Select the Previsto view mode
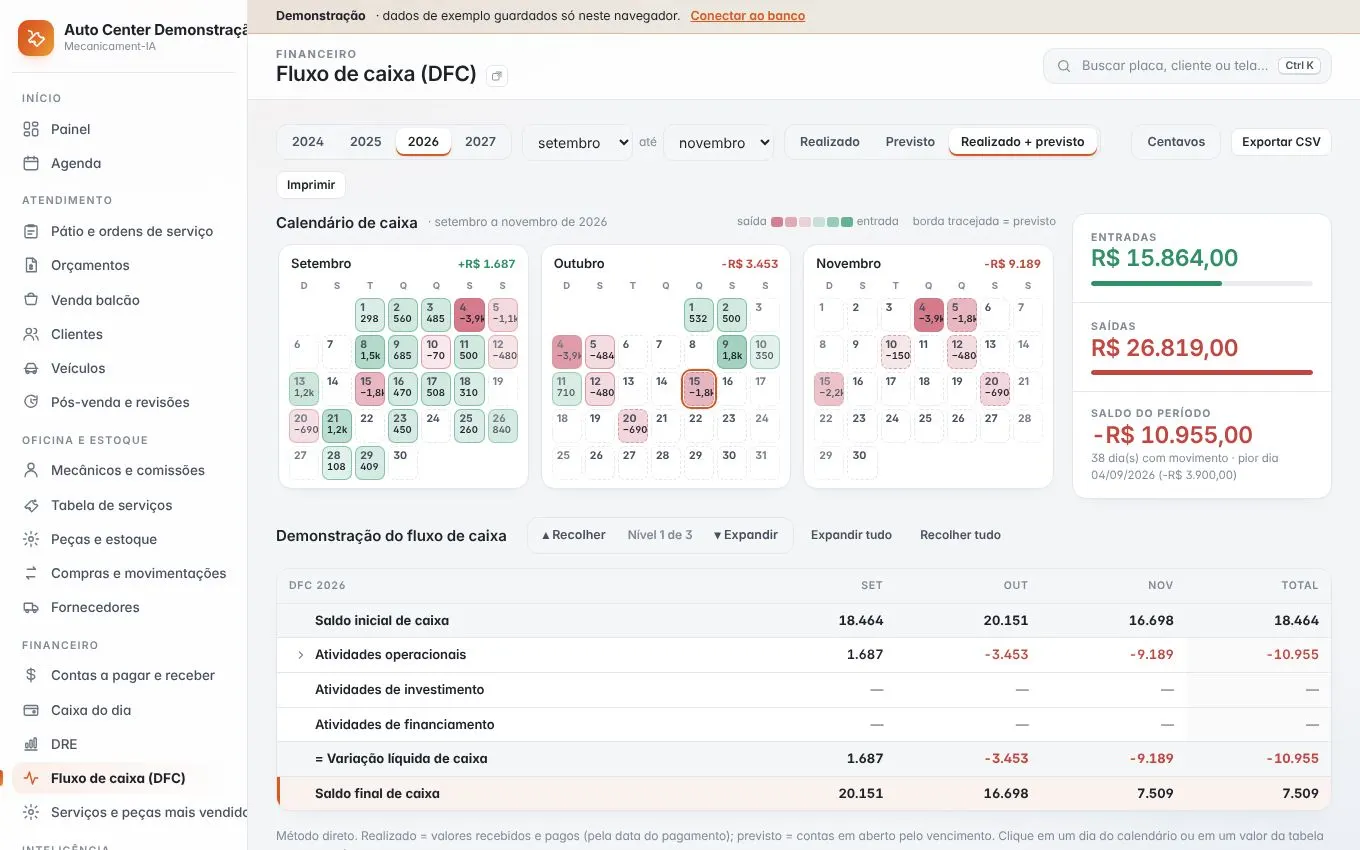The height and width of the screenshot is (850, 1360). click(910, 142)
